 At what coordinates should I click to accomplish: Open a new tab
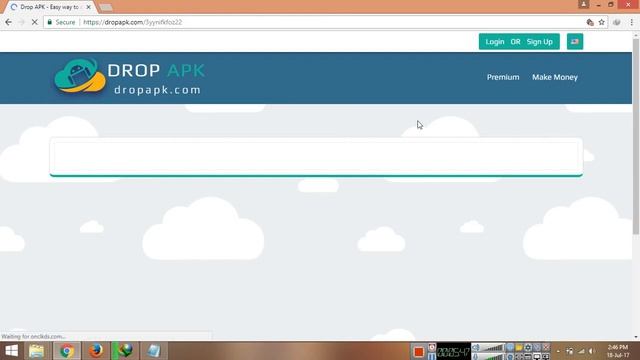106,7
